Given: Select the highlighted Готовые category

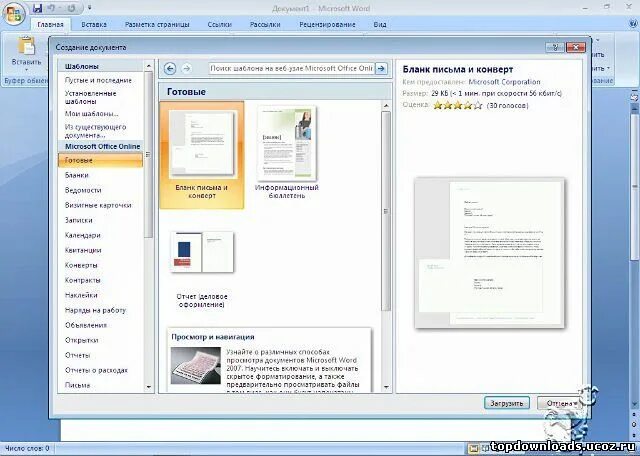Looking at the screenshot, I should [100, 160].
